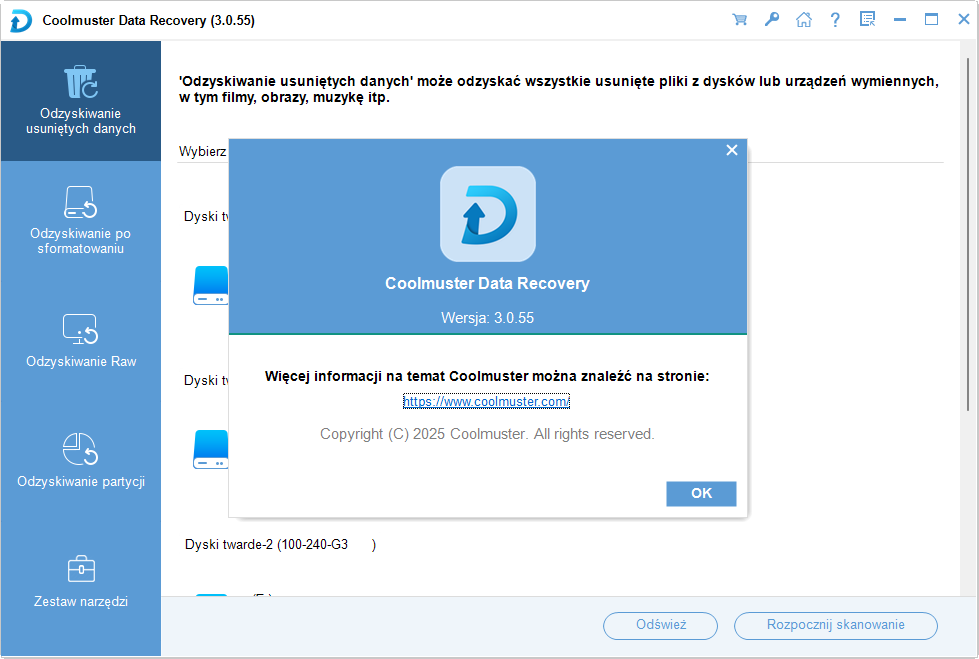Image resolution: width=979 pixels, height=659 pixels.
Task: Click the monitor Raw recovery icon
Action: pos(81,329)
